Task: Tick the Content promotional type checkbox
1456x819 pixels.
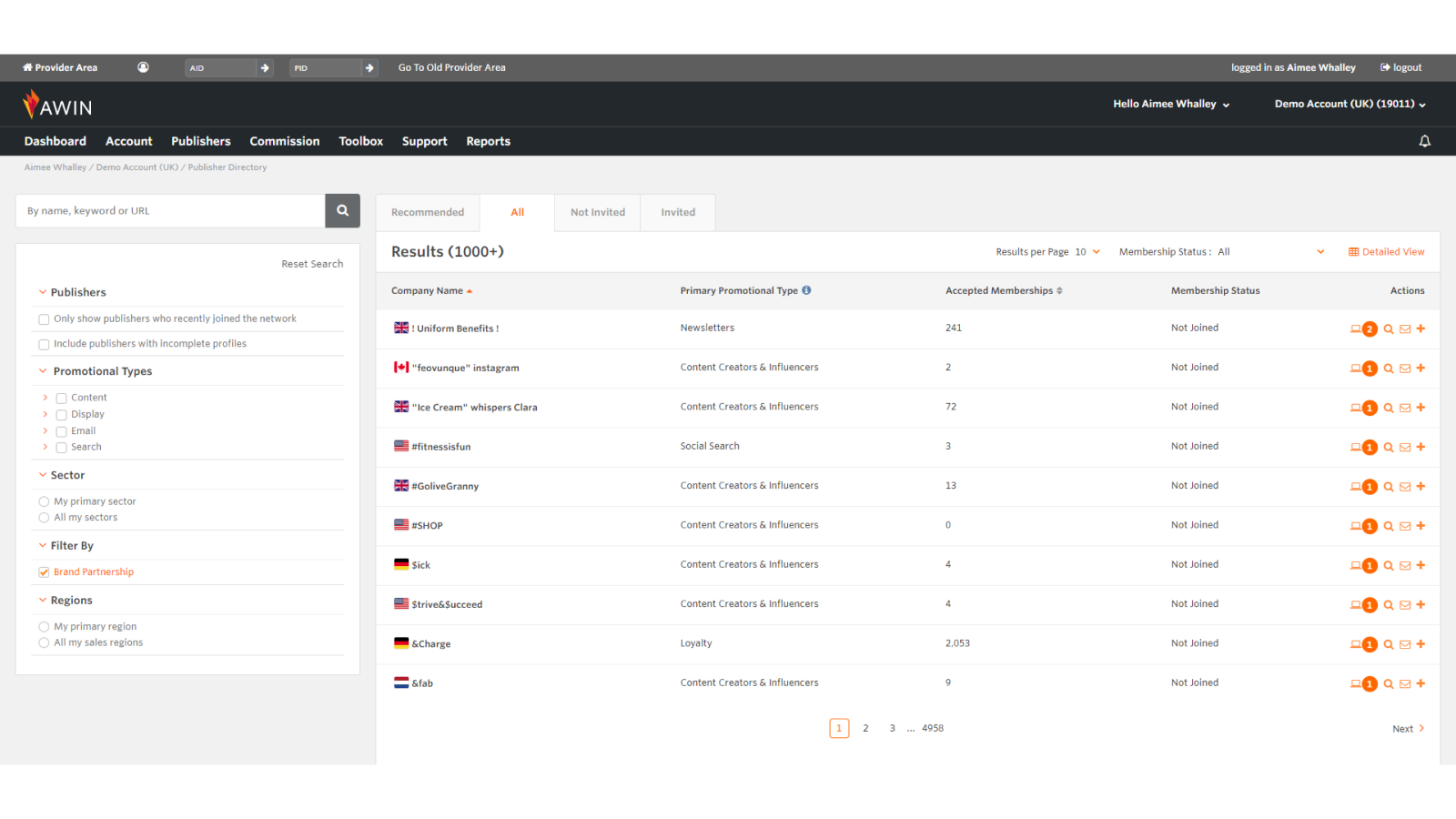Action: click(62, 399)
